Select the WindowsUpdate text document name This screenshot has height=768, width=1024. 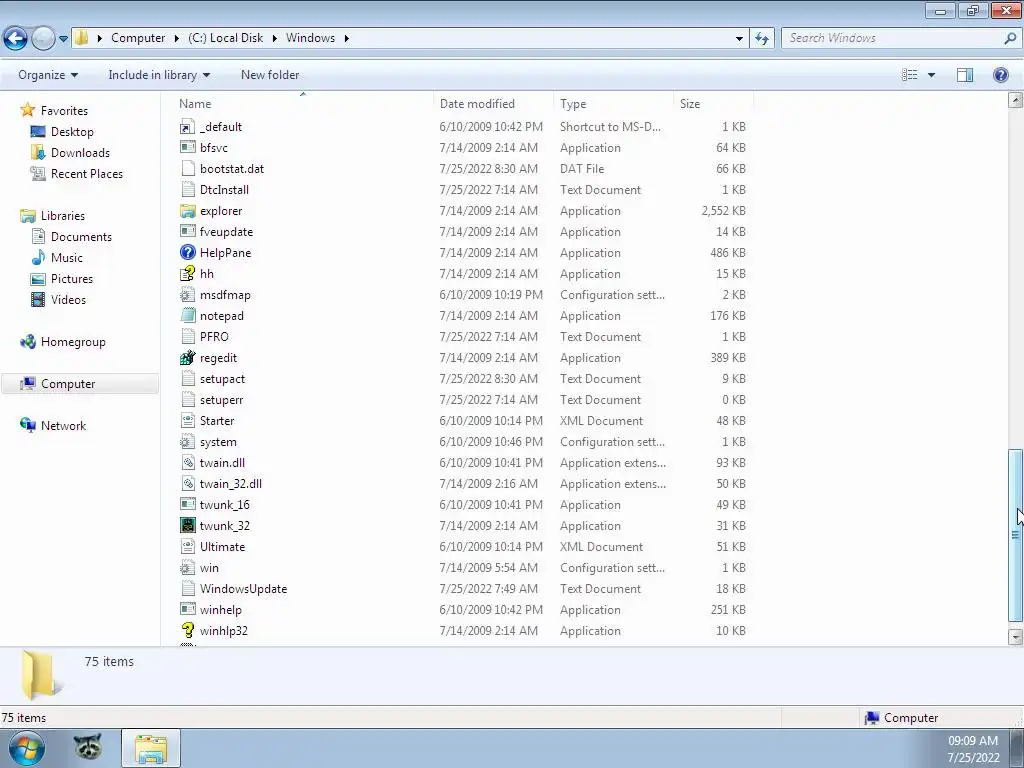tap(243, 589)
